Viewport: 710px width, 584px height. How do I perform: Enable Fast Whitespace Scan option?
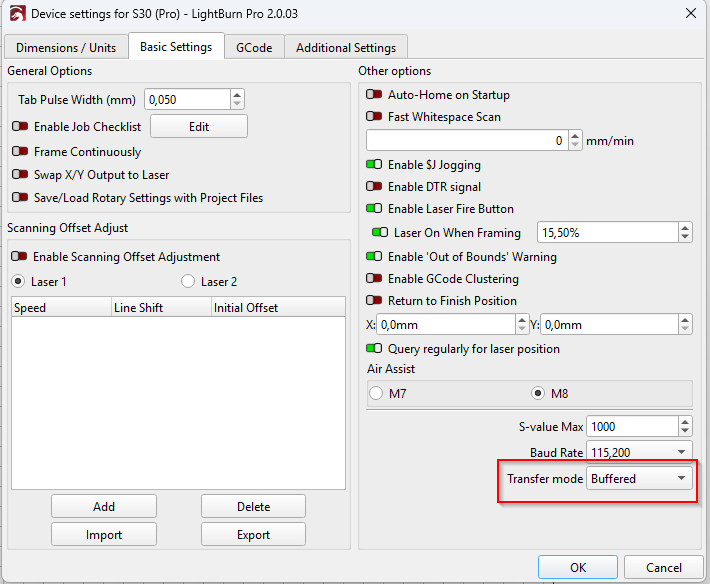click(x=375, y=117)
